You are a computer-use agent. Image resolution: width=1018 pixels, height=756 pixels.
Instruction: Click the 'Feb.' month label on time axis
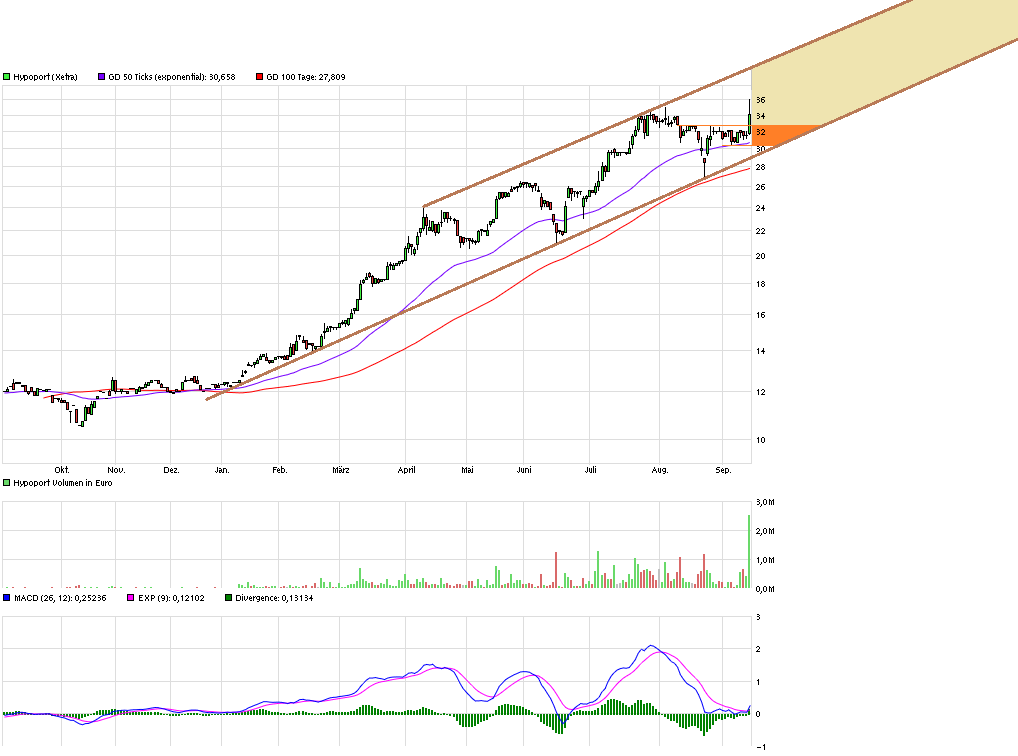point(280,470)
